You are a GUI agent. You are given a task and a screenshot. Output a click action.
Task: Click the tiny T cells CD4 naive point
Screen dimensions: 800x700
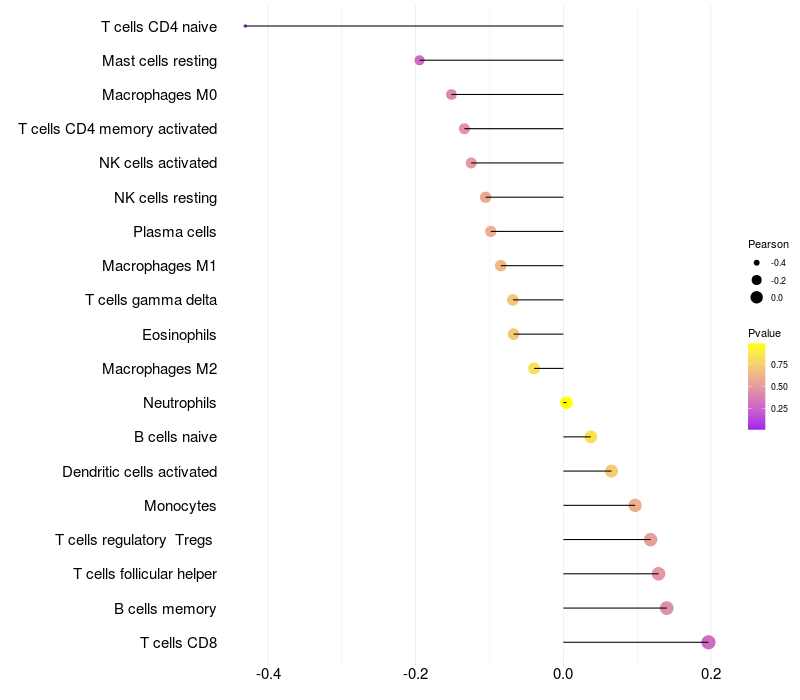coord(245,26)
